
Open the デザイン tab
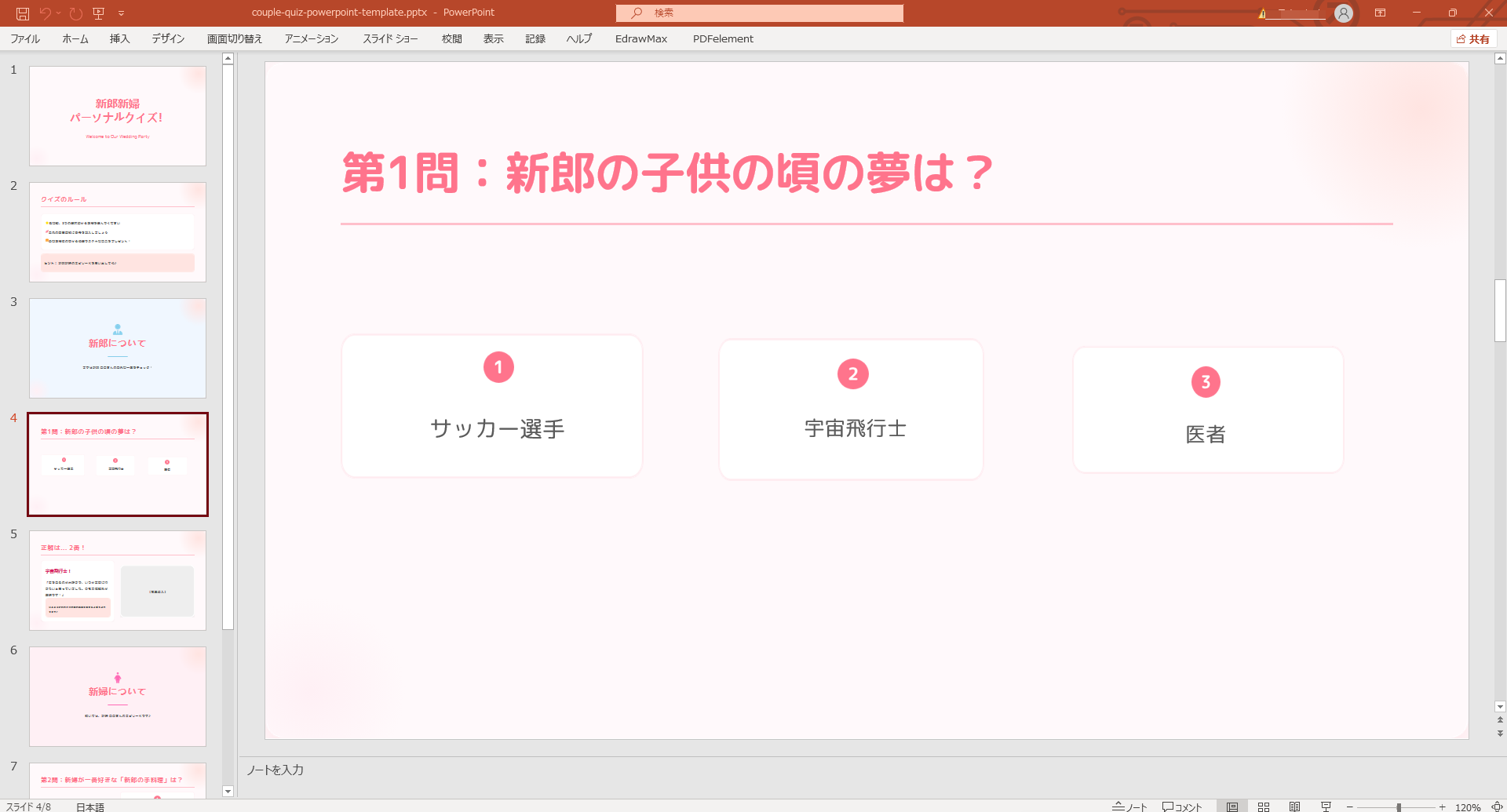(168, 38)
